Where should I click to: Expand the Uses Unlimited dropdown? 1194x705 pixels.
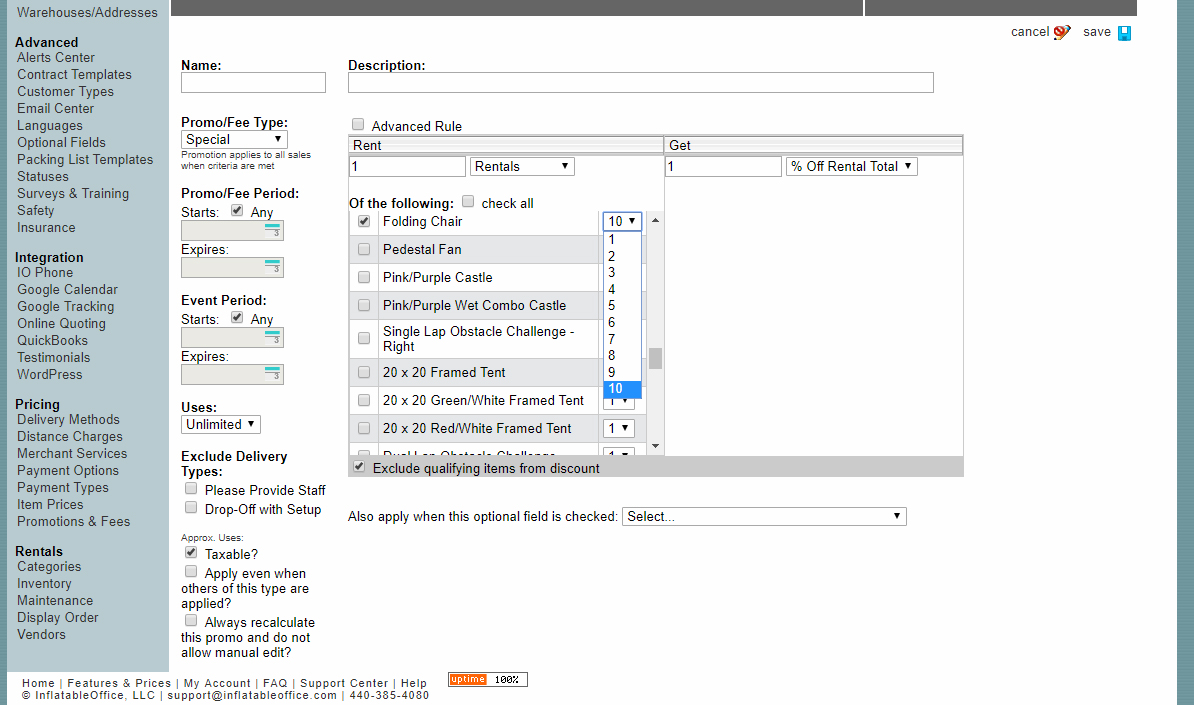(x=221, y=424)
